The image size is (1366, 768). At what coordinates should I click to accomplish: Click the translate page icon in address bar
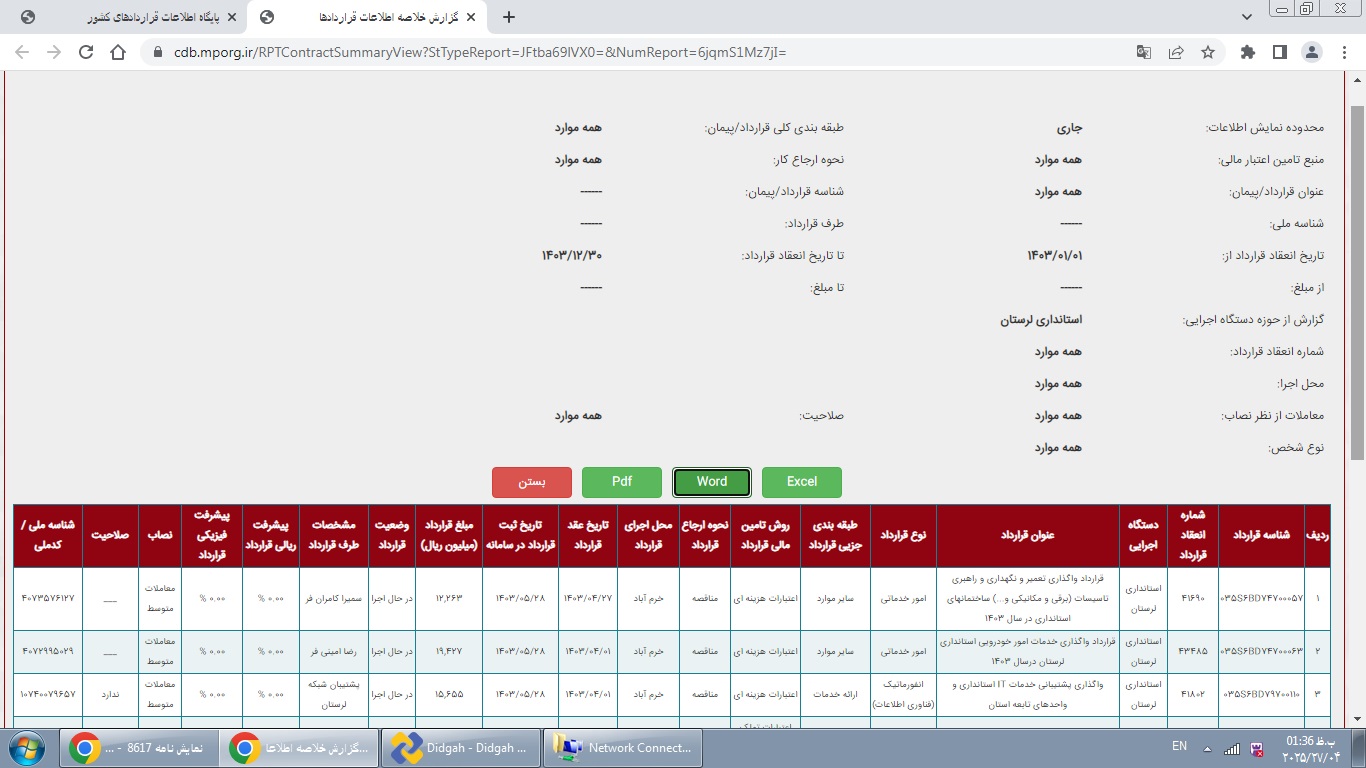(x=1144, y=52)
